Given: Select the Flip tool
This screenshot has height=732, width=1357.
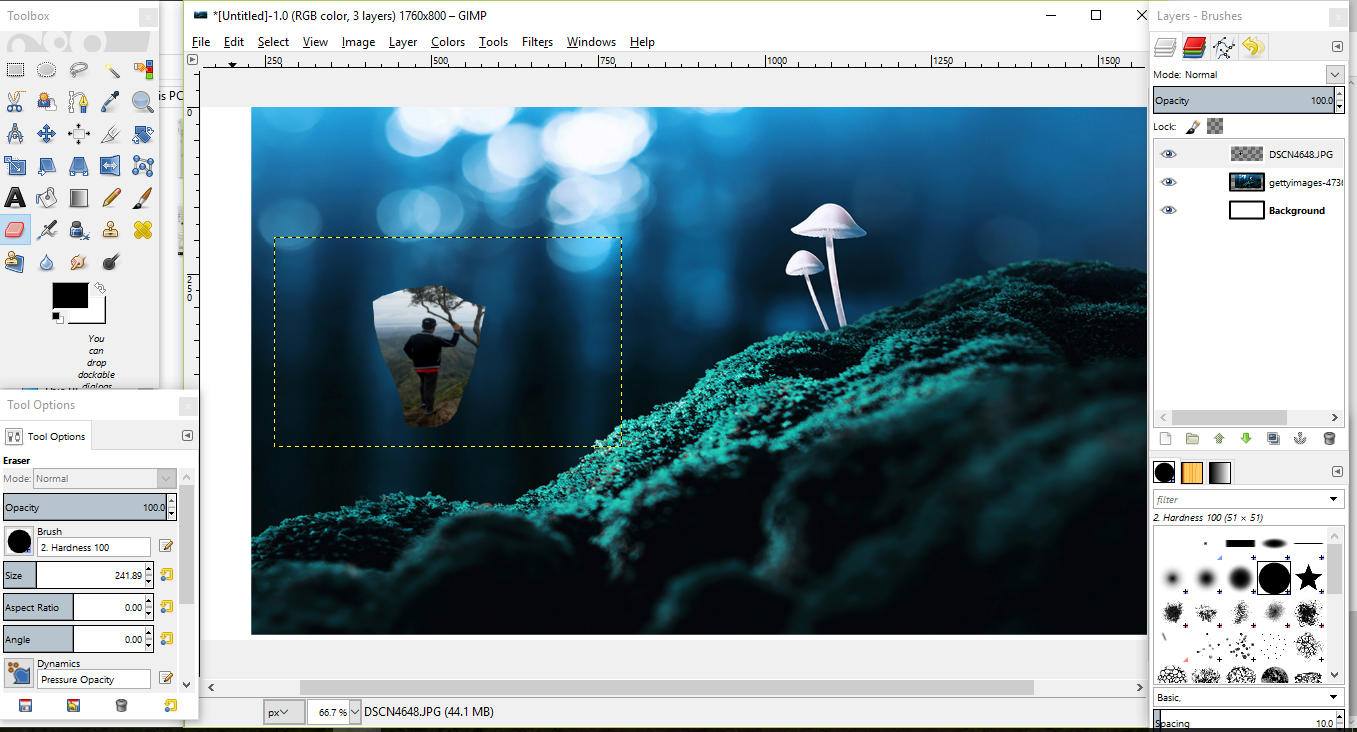Looking at the screenshot, I should [111, 166].
